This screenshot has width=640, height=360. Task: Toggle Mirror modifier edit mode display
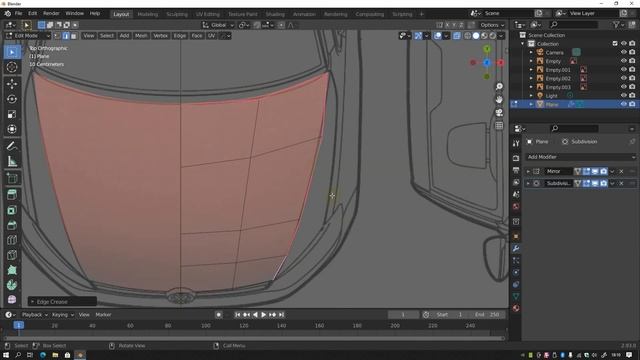(x=586, y=171)
